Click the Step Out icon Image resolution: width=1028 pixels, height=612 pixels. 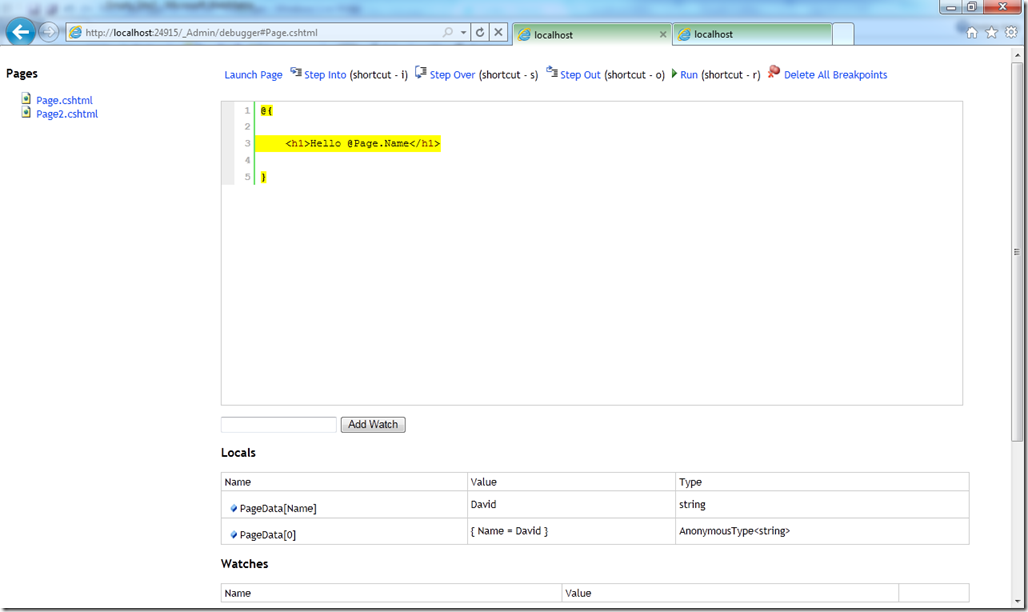click(552, 72)
